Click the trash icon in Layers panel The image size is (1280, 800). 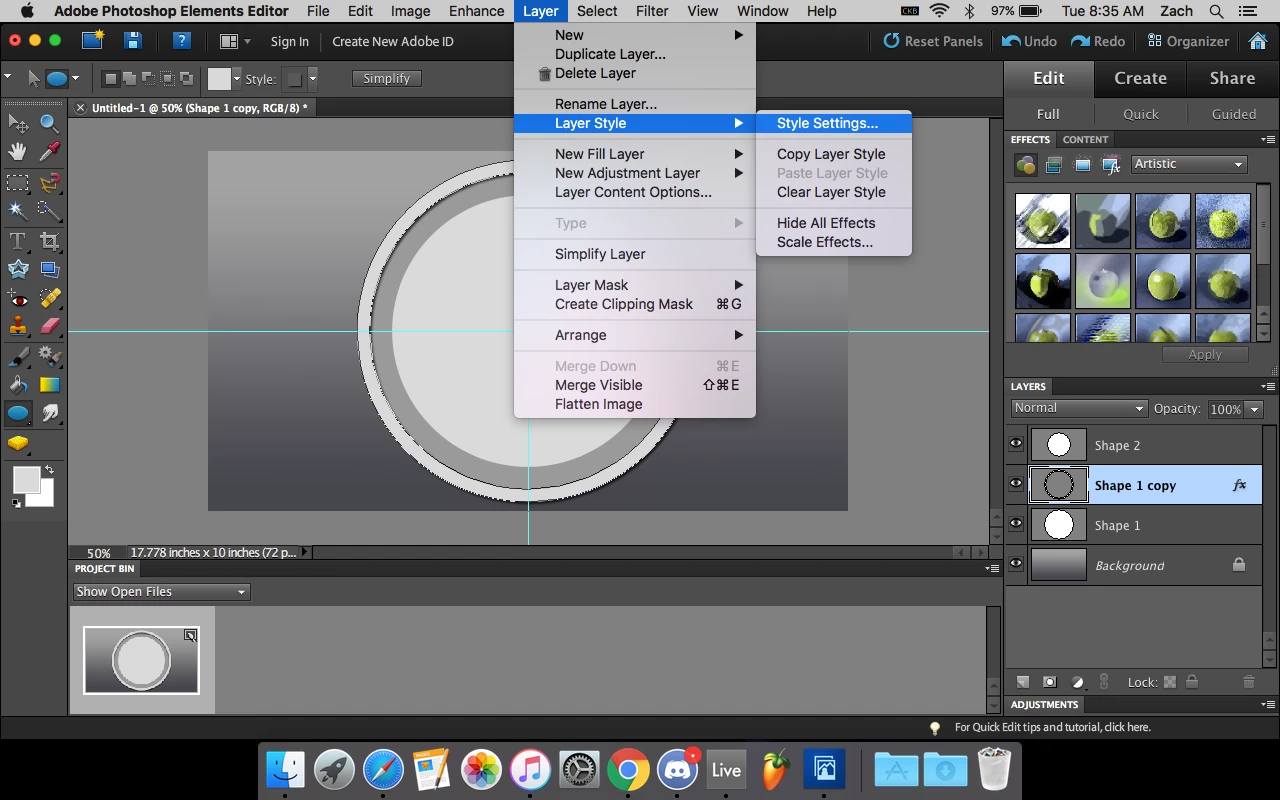pyautogui.click(x=1248, y=682)
